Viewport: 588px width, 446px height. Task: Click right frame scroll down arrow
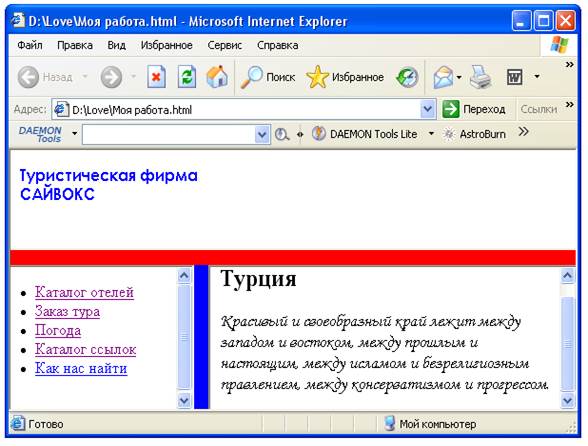tap(568, 400)
